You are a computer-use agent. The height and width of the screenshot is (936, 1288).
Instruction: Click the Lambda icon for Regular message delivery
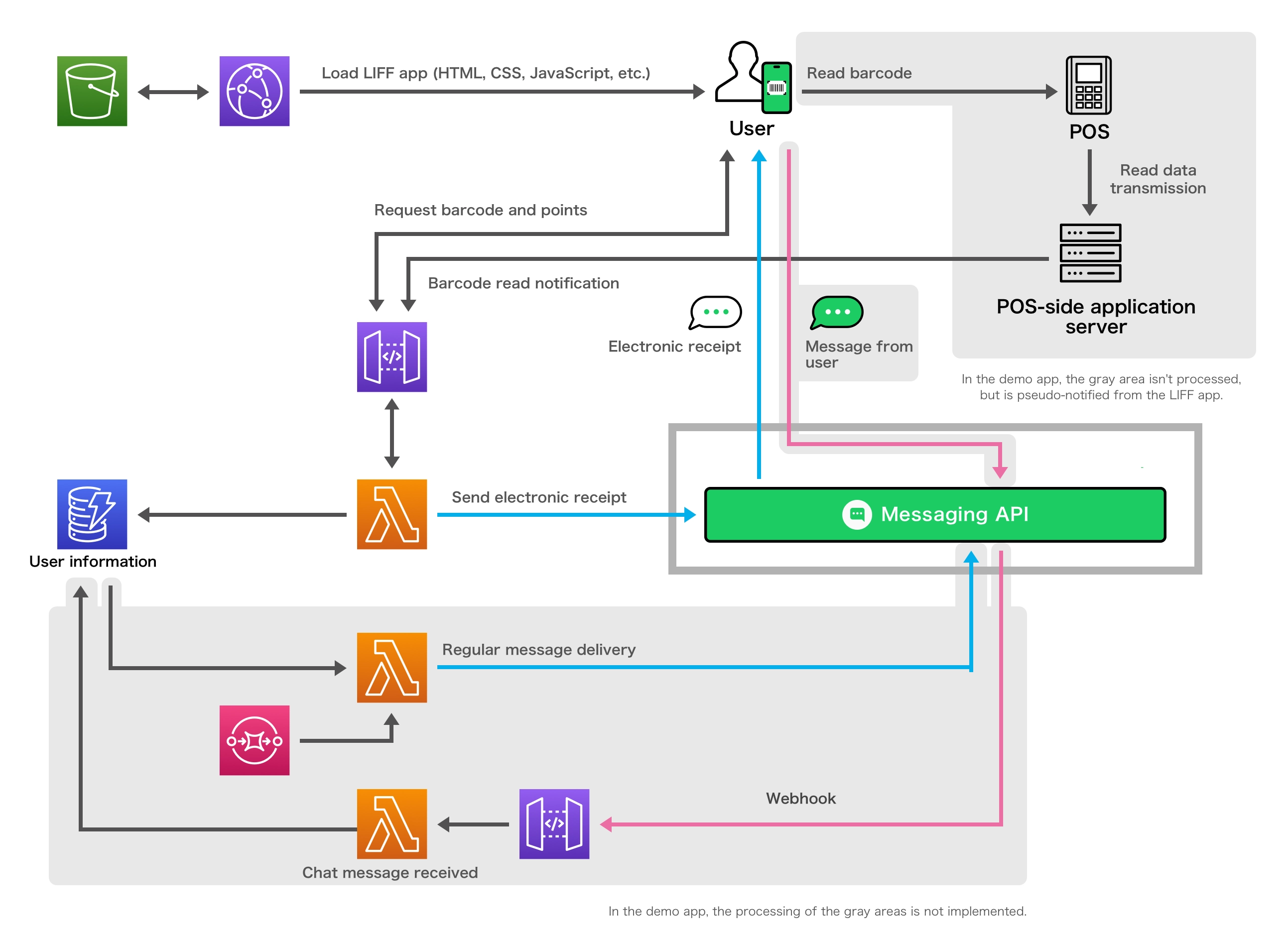click(x=392, y=667)
